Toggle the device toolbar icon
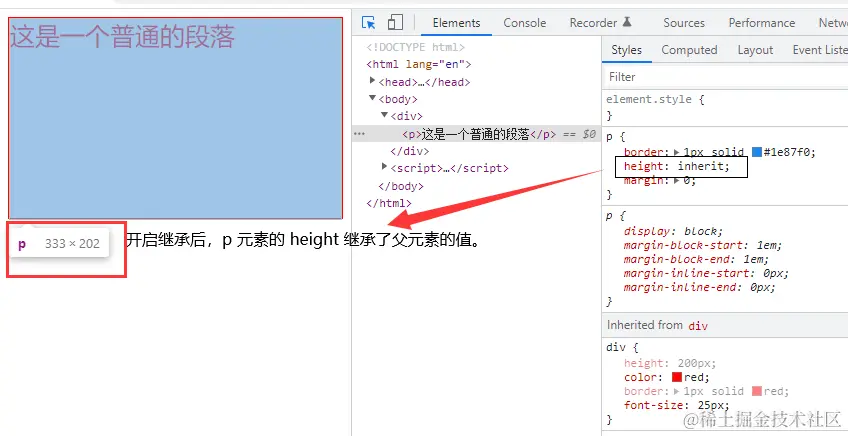The height and width of the screenshot is (436, 848). pyautogui.click(x=395, y=22)
